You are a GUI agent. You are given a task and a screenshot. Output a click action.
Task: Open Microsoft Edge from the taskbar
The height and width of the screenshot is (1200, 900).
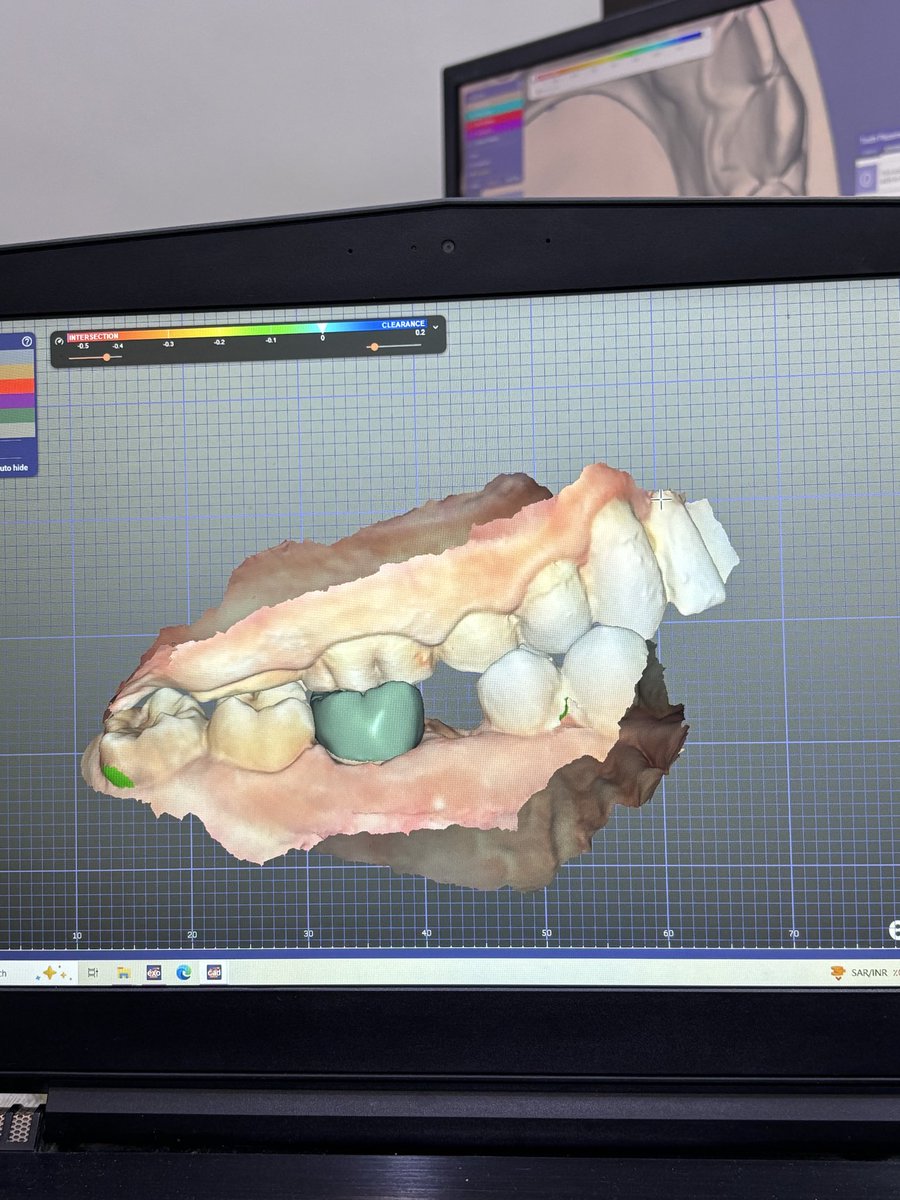(183, 973)
